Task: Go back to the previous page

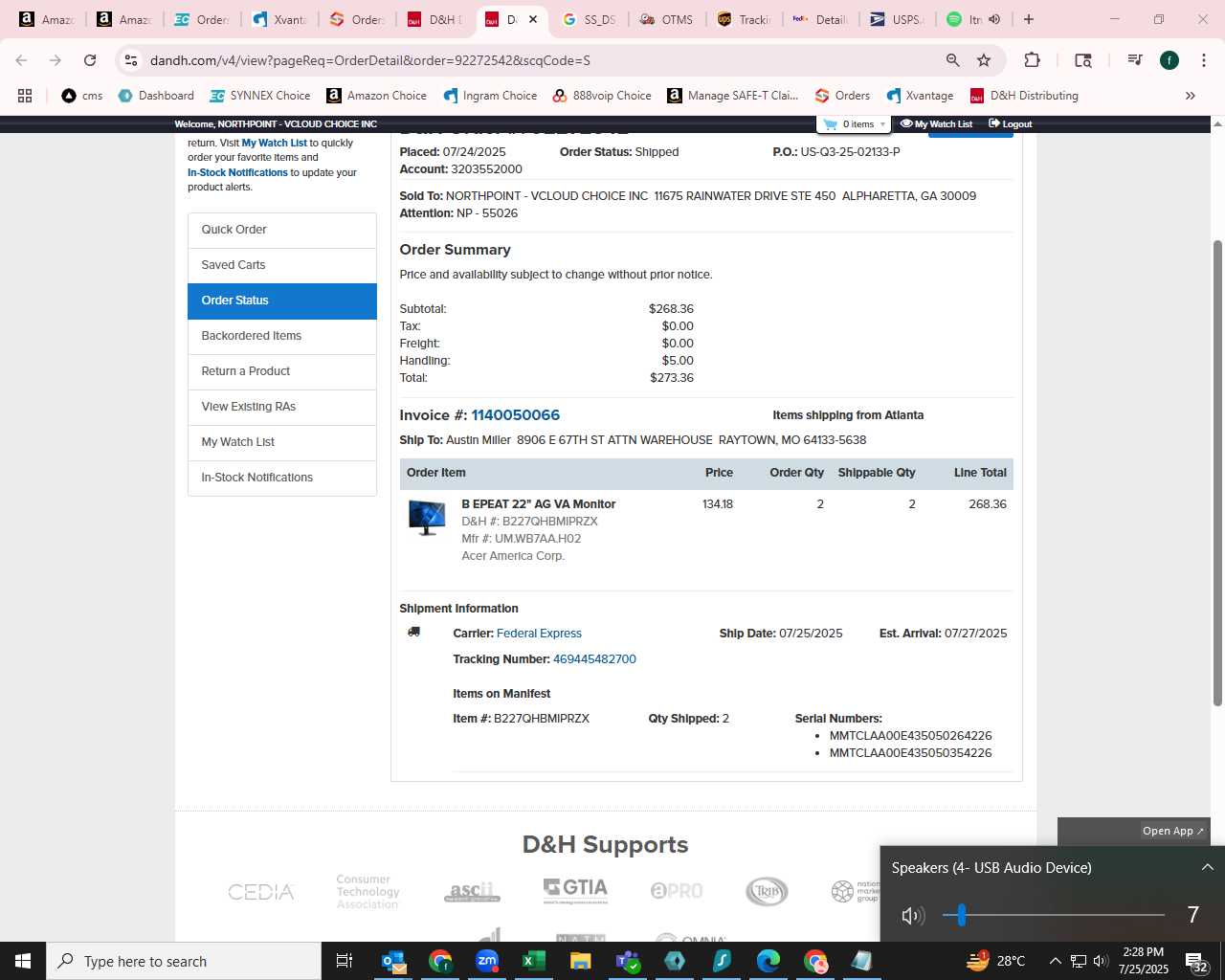Action: (x=21, y=60)
